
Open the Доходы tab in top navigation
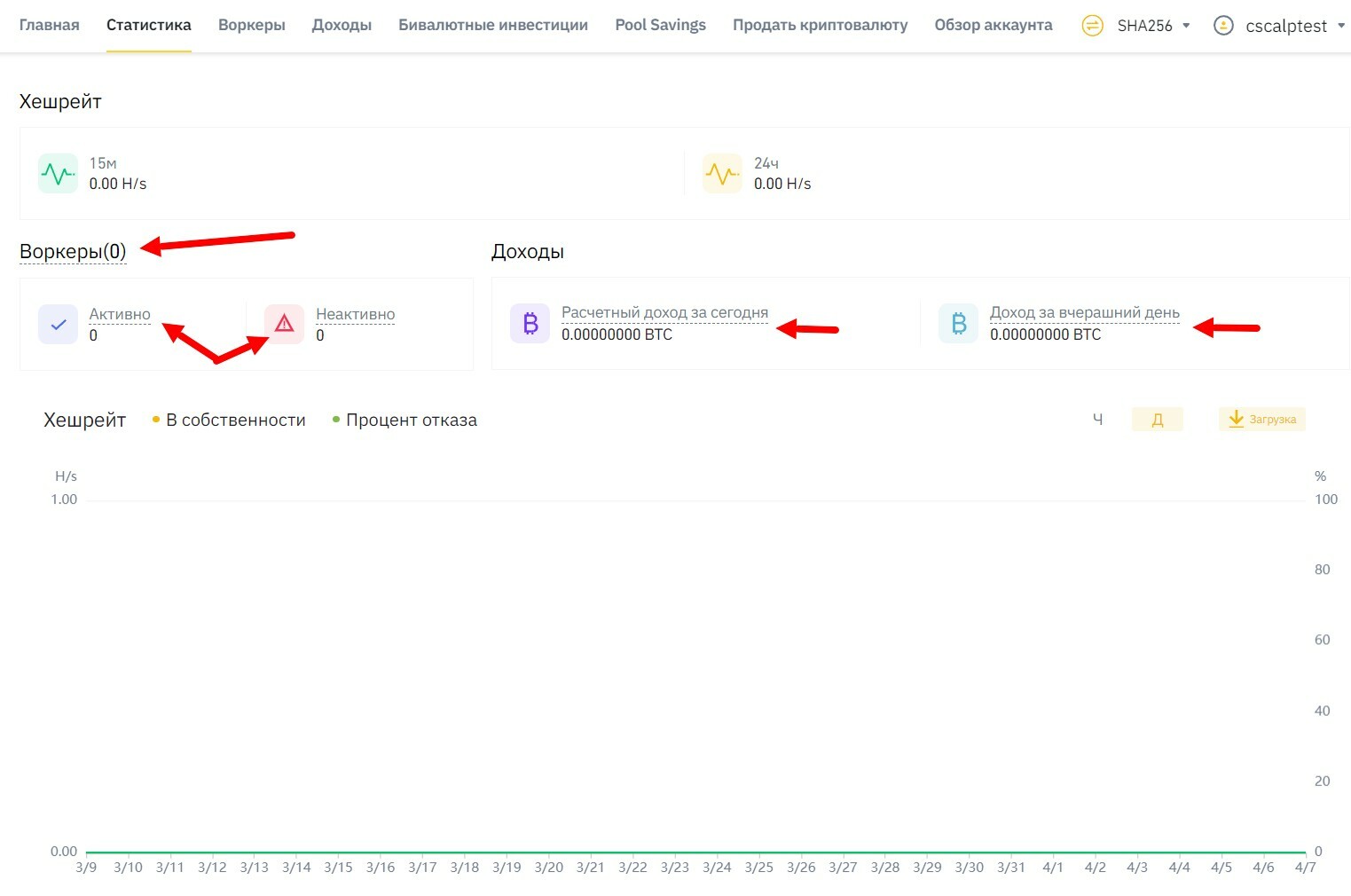[x=342, y=25]
